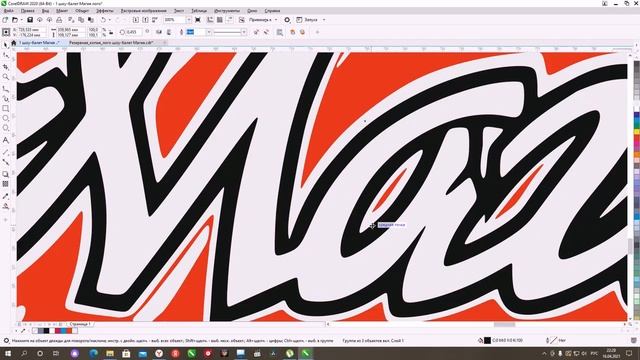This screenshot has height=360, width=640.
Task: Toggle grid display in toolbar
Action: [220, 20]
